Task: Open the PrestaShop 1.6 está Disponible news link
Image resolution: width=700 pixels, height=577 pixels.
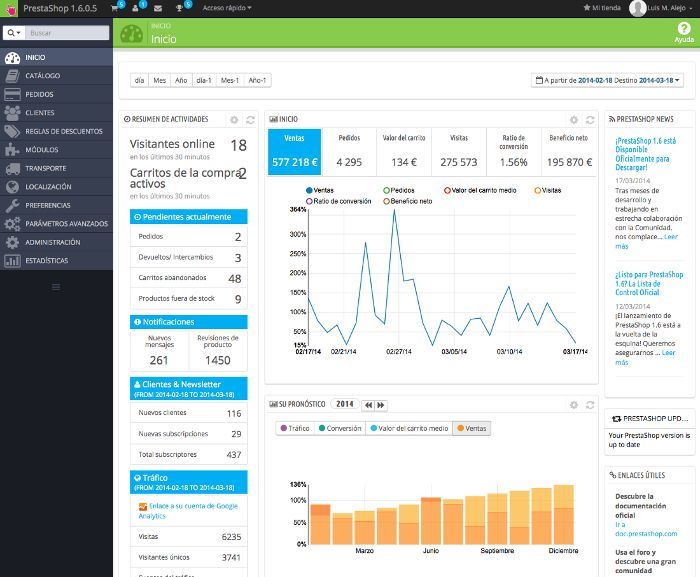Action: tap(646, 154)
